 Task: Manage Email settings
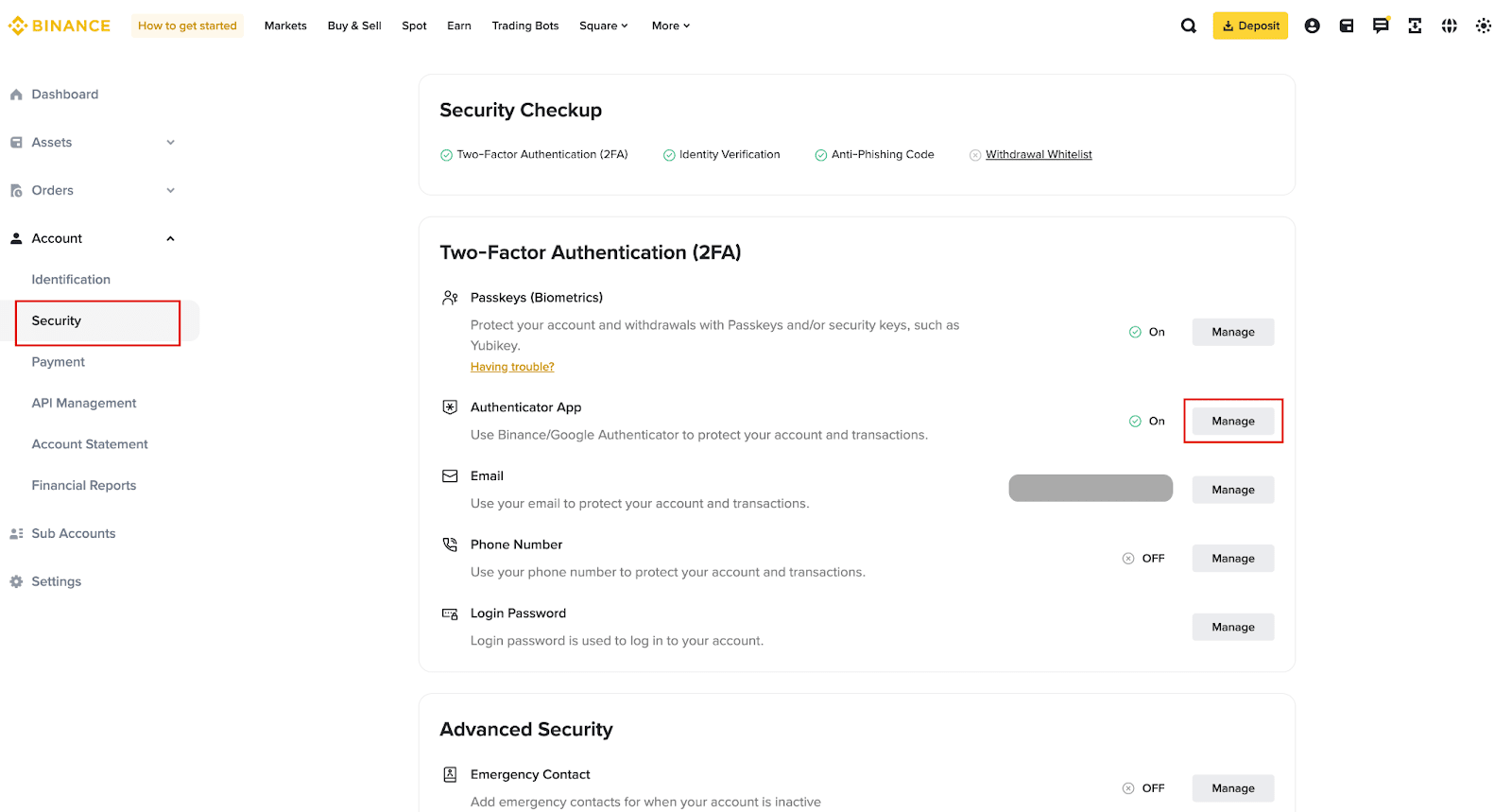click(x=1233, y=490)
